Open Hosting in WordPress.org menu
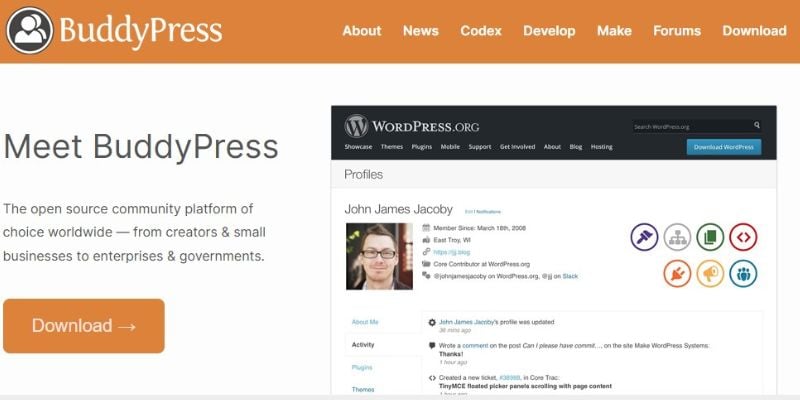Image resolution: width=800 pixels, height=400 pixels. tap(602, 147)
